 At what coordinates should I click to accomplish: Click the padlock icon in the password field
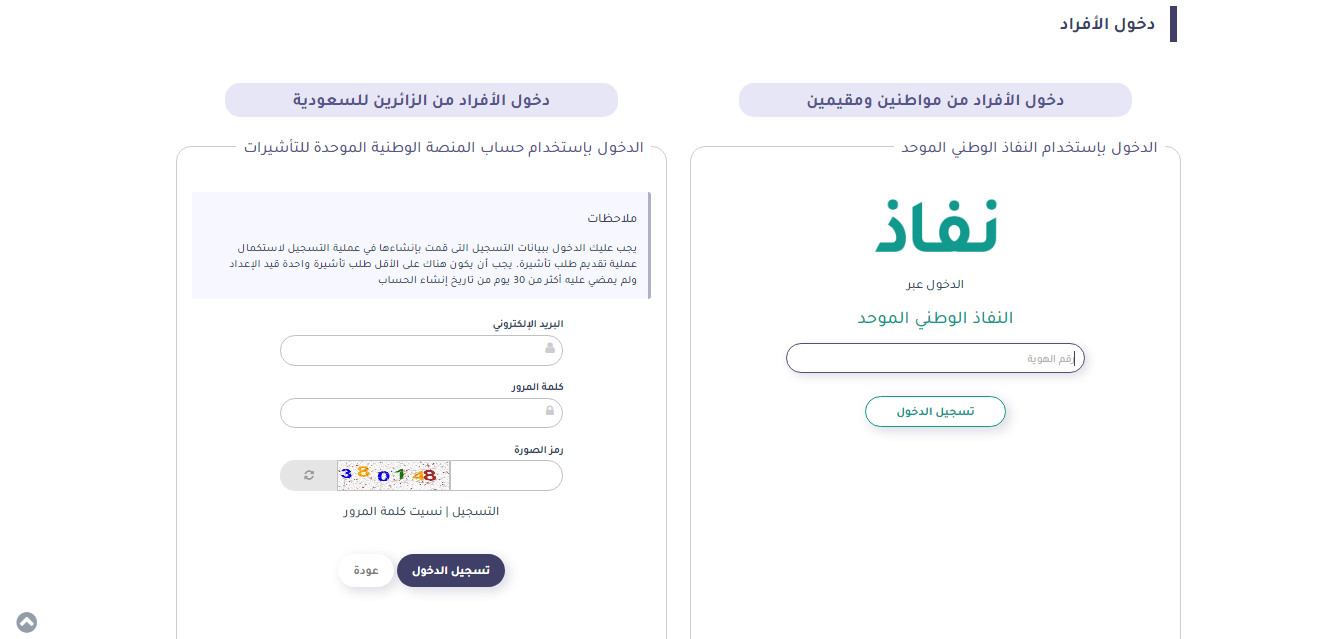pyautogui.click(x=550, y=411)
